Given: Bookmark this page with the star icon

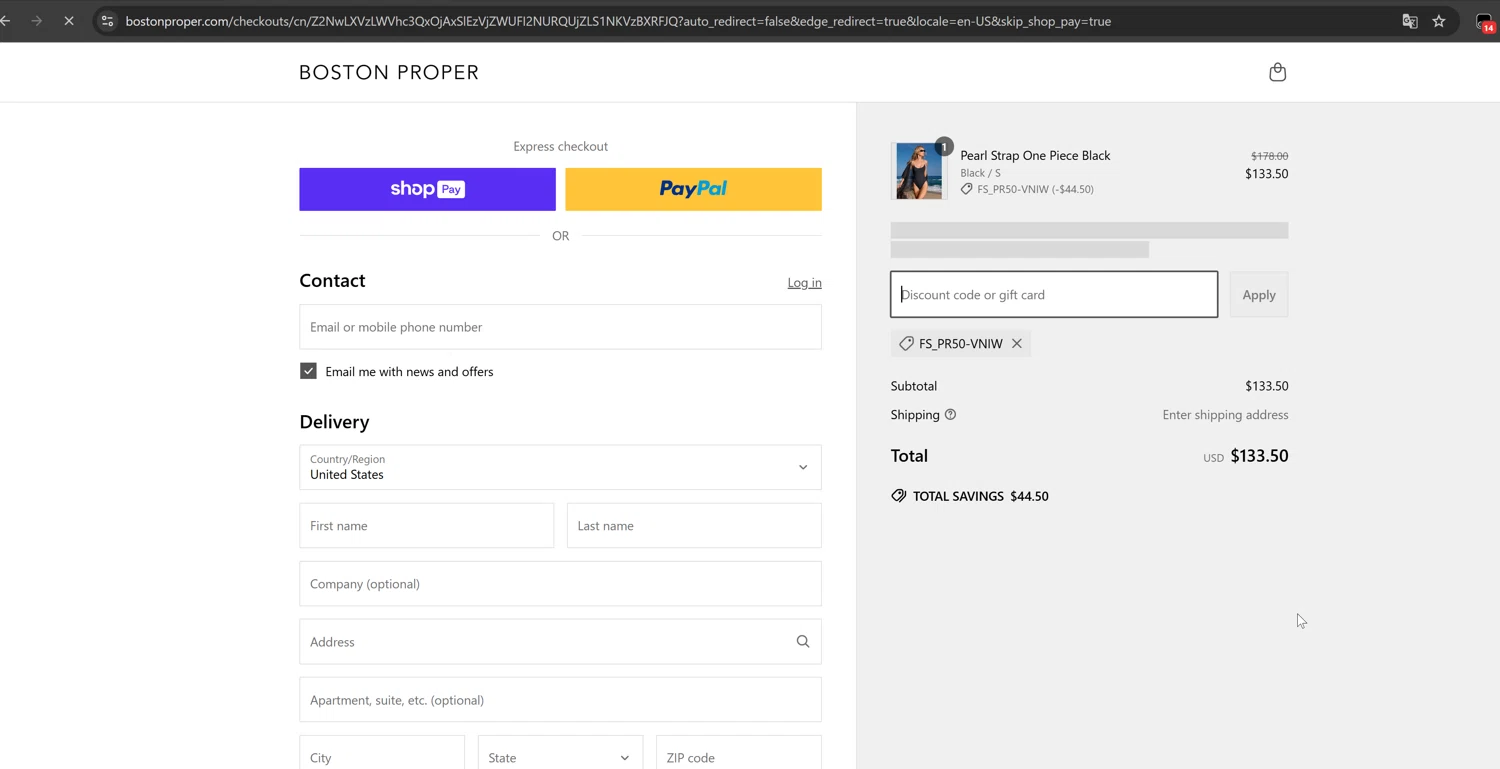Looking at the screenshot, I should coord(1439,21).
